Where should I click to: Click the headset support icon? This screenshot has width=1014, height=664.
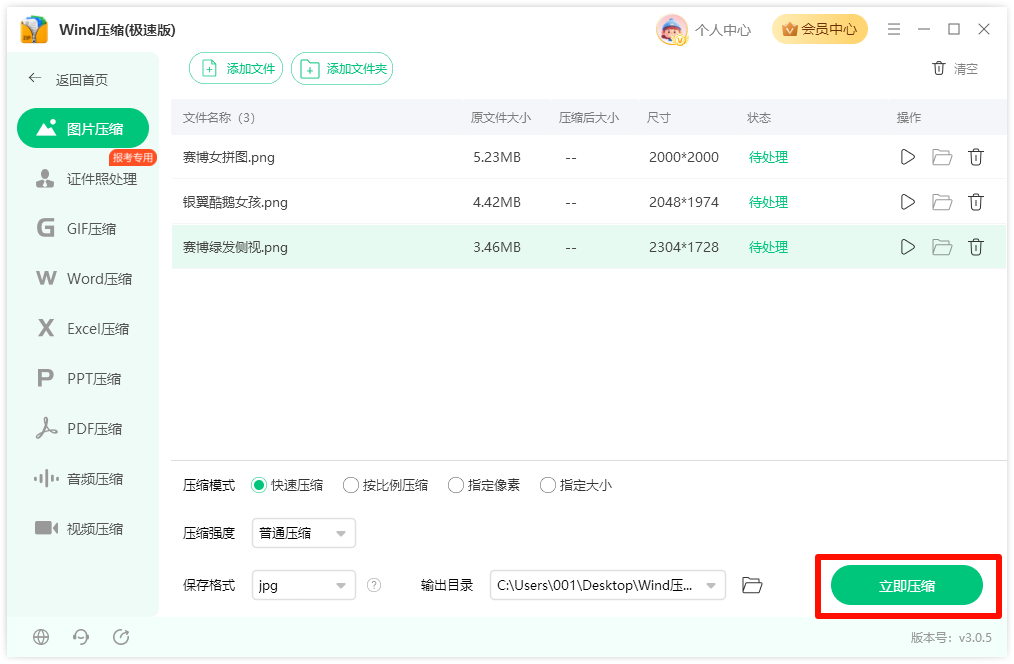[81, 637]
